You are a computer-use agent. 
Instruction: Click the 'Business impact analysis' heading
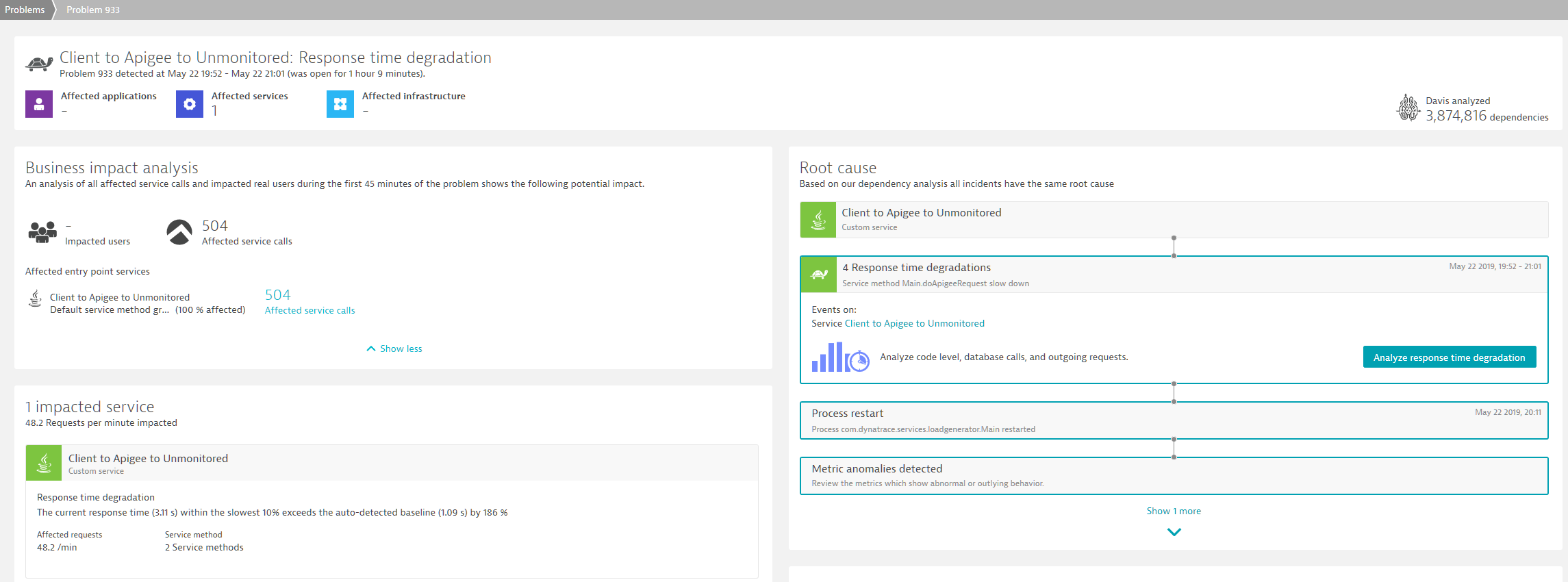[x=112, y=168]
